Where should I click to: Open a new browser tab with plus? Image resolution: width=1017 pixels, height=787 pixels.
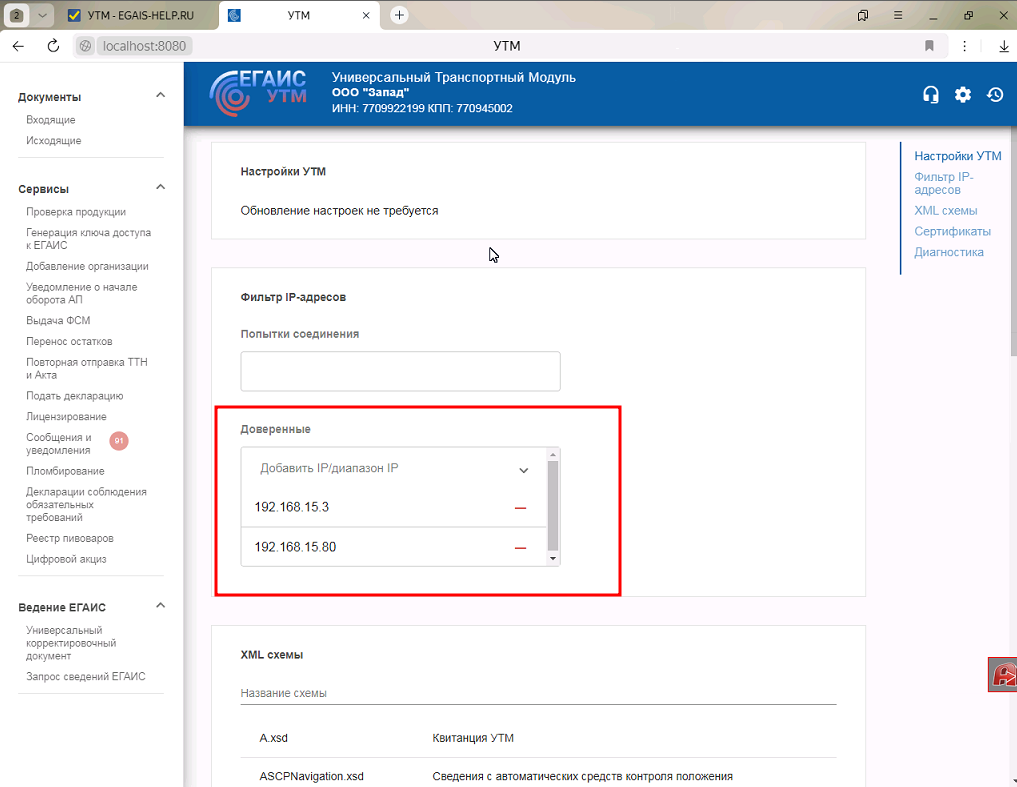coord(399,15)
